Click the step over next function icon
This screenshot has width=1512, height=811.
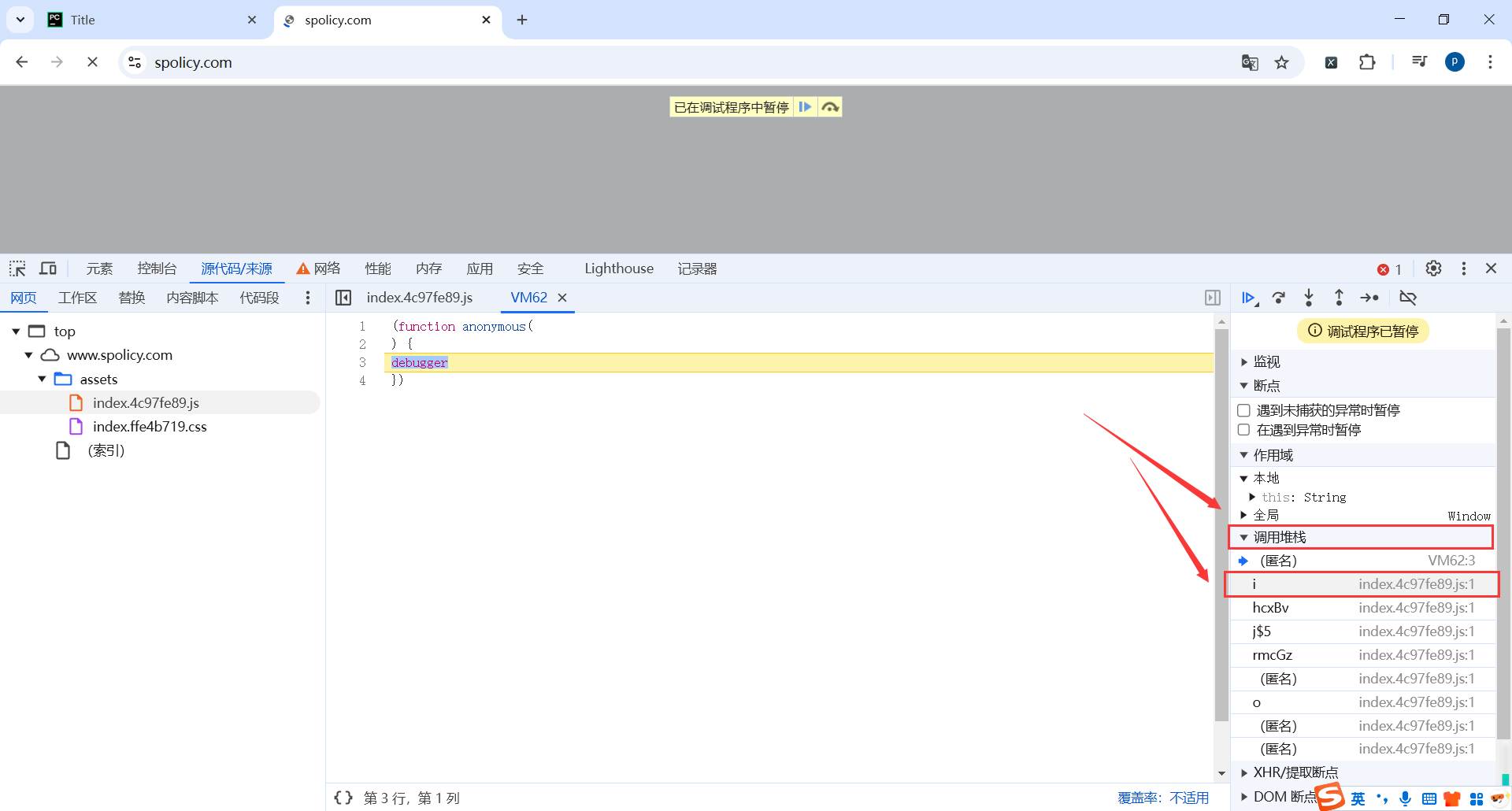(1279, 298)
